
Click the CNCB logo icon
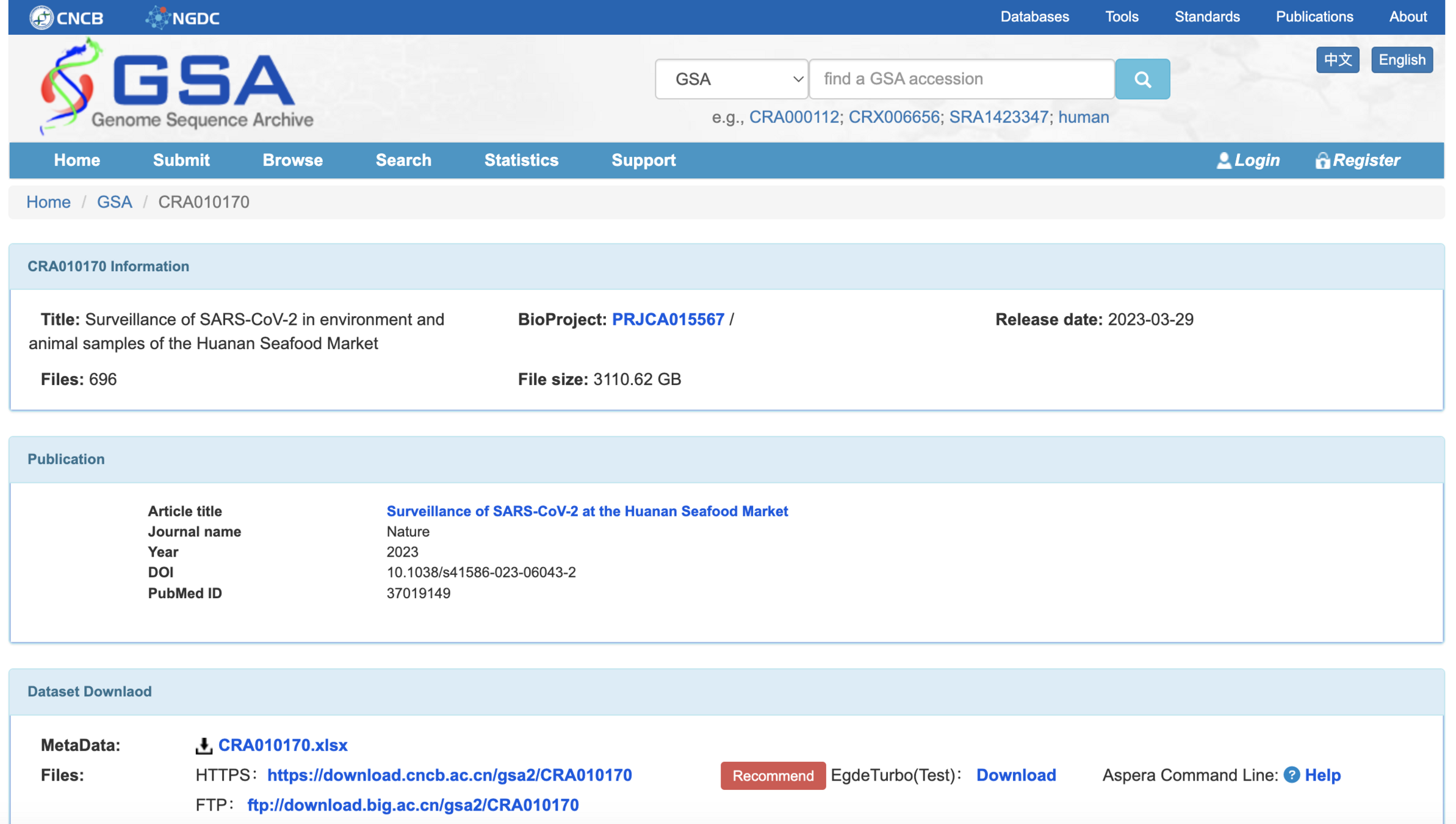coord(41,17)
